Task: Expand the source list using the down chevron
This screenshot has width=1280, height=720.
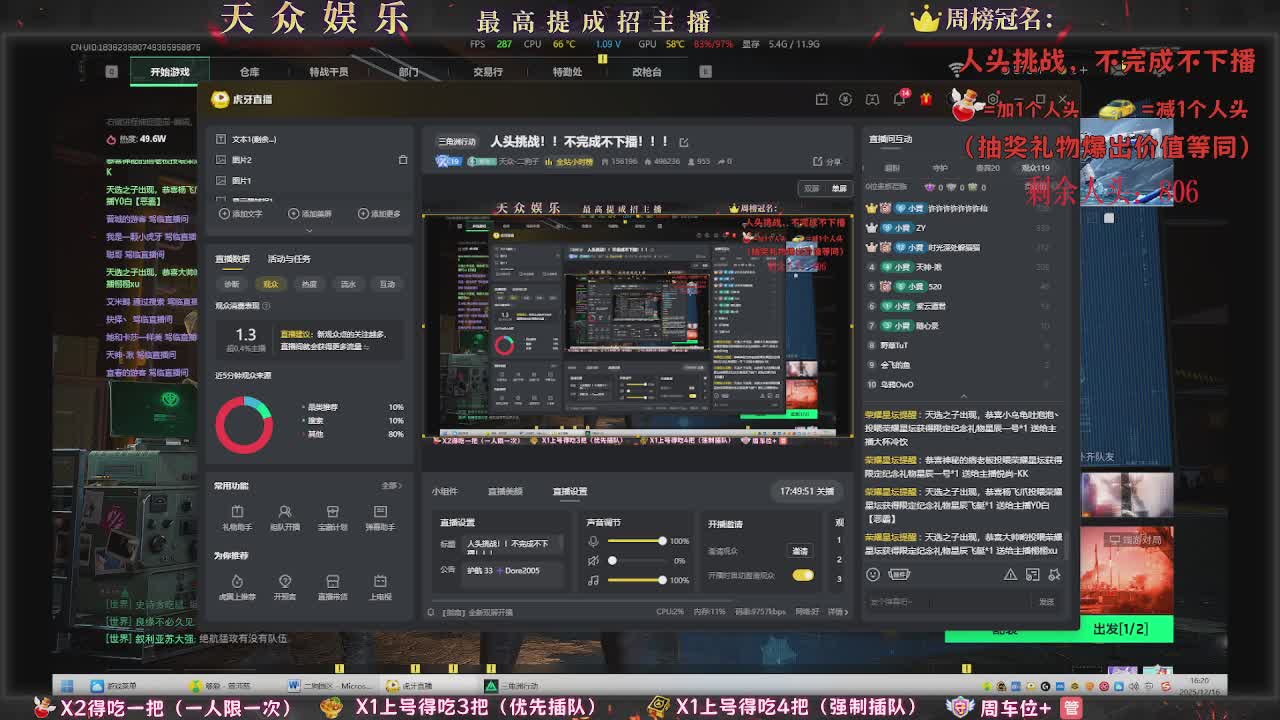Action: [309, 229]
